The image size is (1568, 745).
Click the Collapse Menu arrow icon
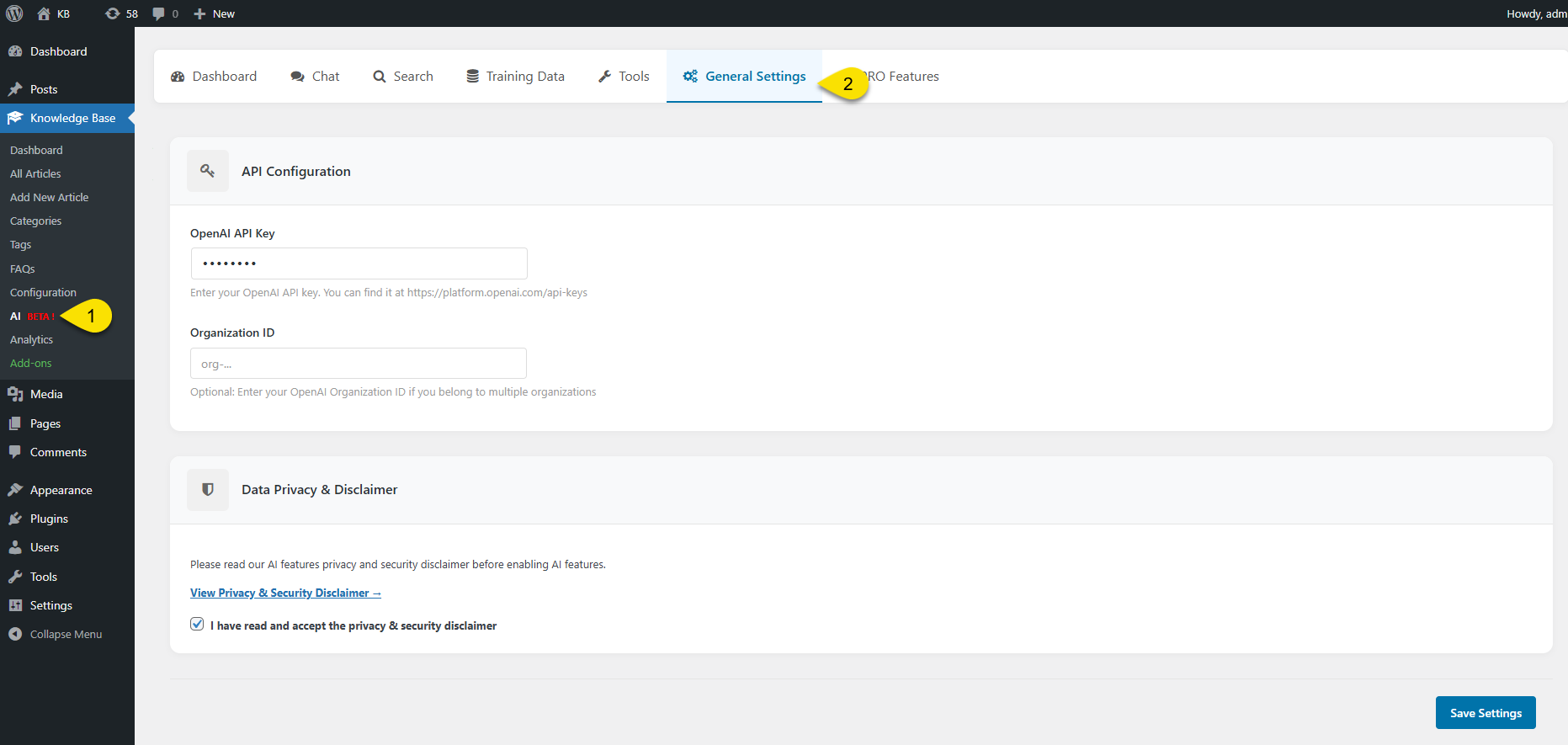(15, 634)
